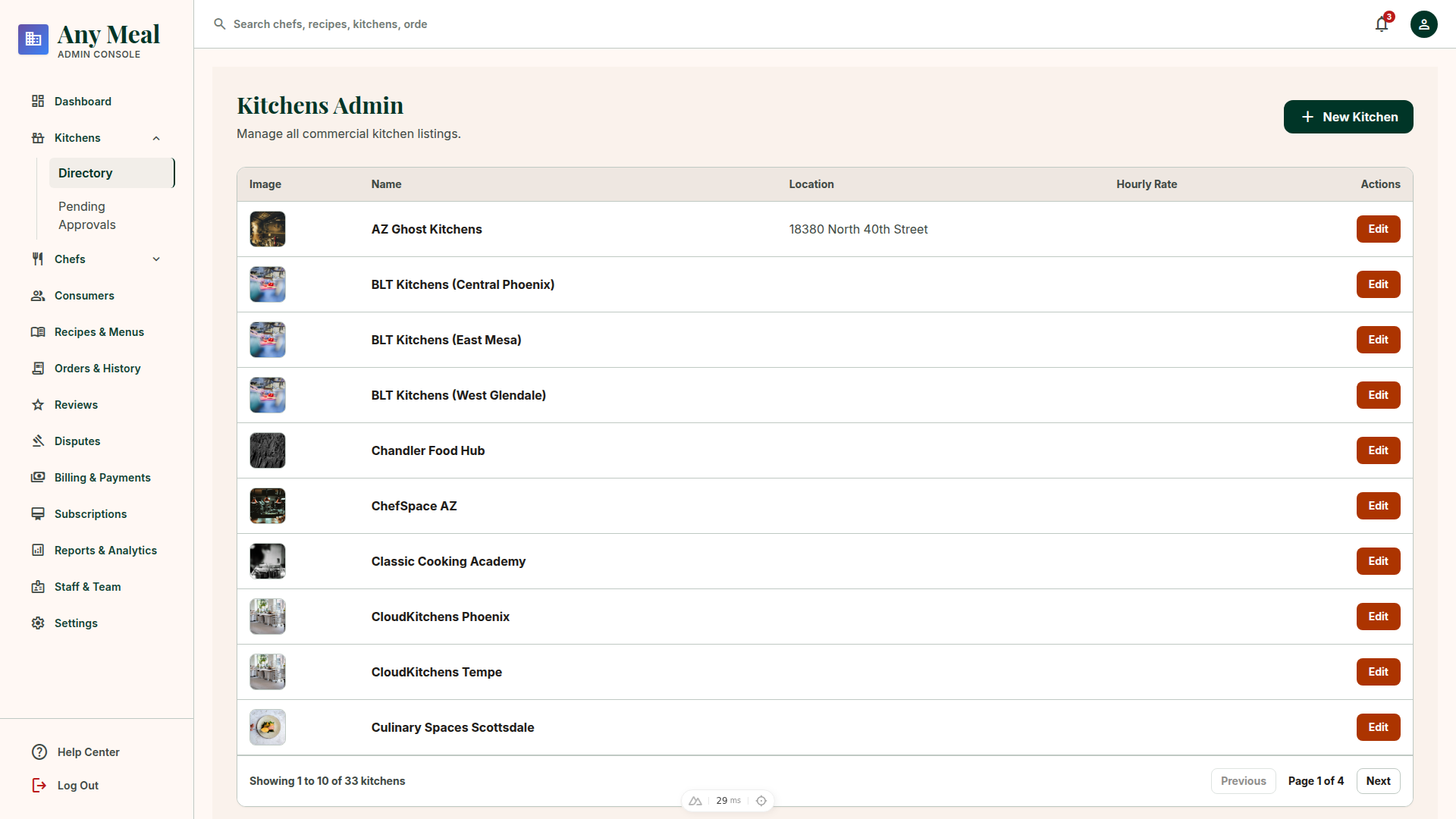Open the Chefs sidebar menu label
Screen dimensions: 1456x819
(x=70, y=259)
